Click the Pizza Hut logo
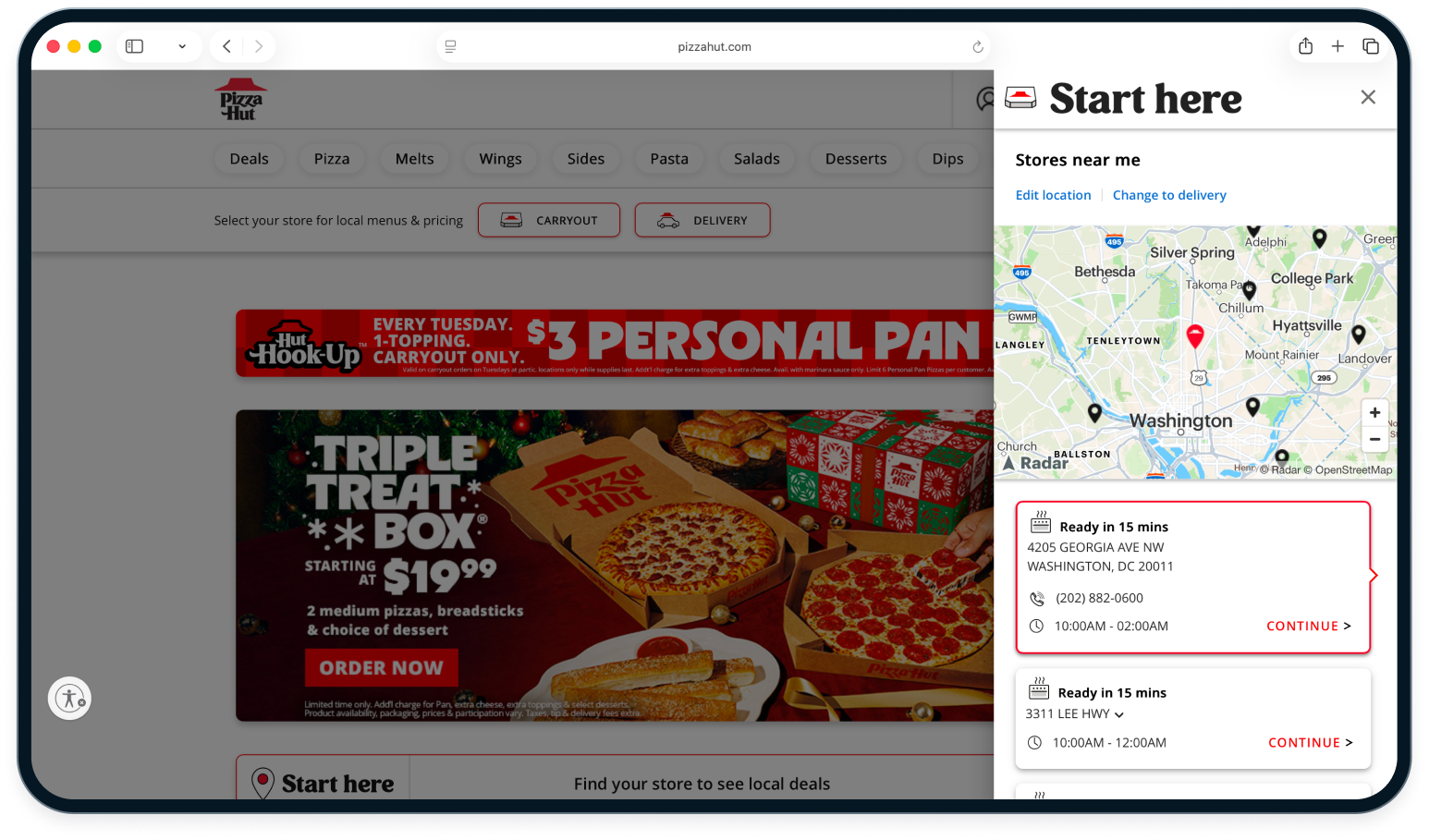 click(x=240, y=99)
